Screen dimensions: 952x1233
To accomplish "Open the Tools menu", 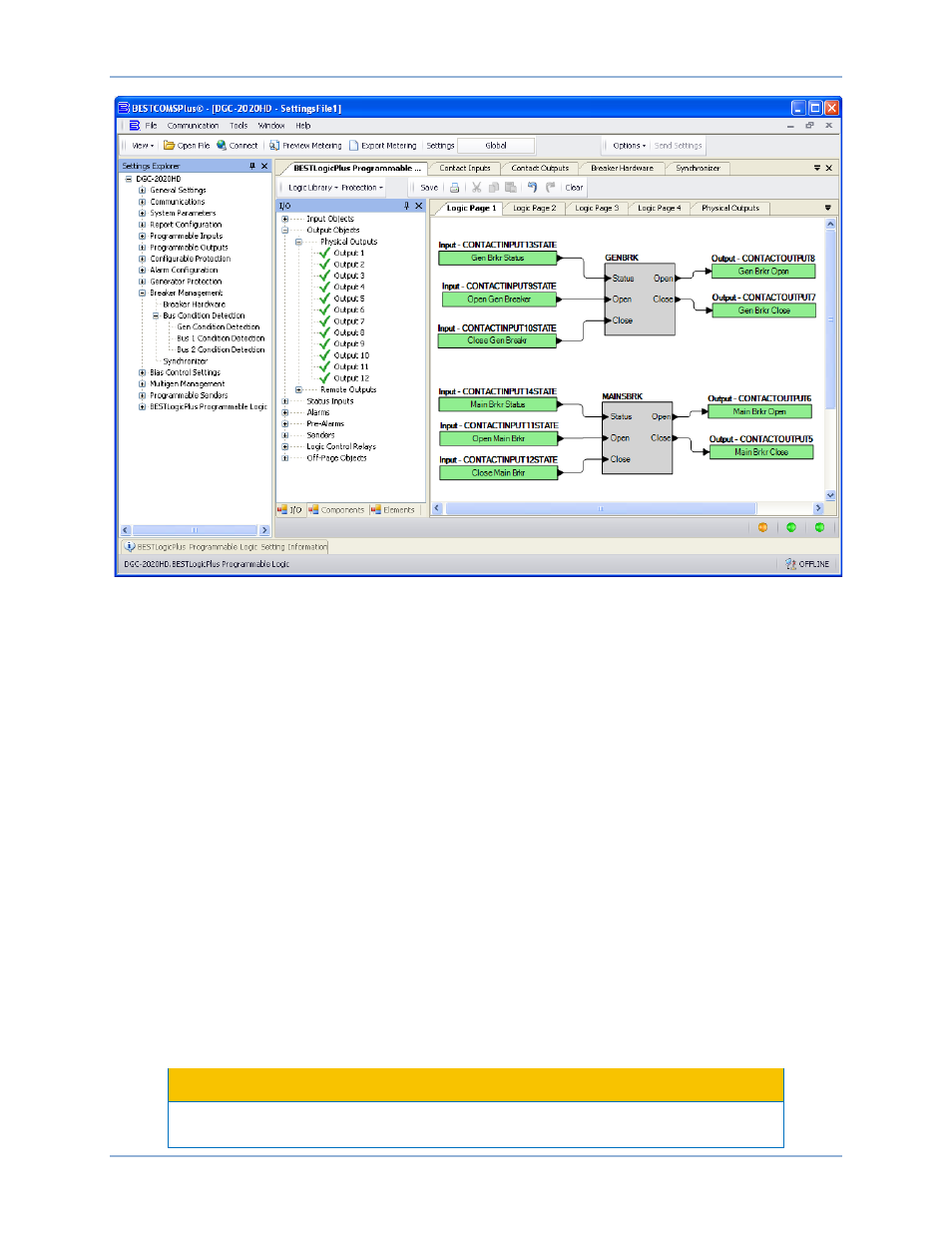I will pyautogui.click(x=238, y=126).
